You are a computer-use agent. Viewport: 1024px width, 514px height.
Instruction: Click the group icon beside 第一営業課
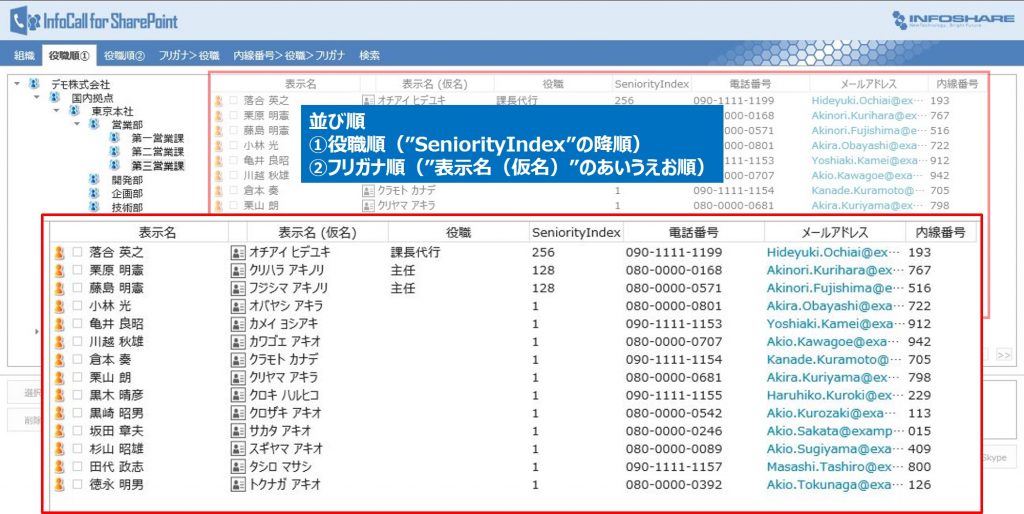(115, 138)
